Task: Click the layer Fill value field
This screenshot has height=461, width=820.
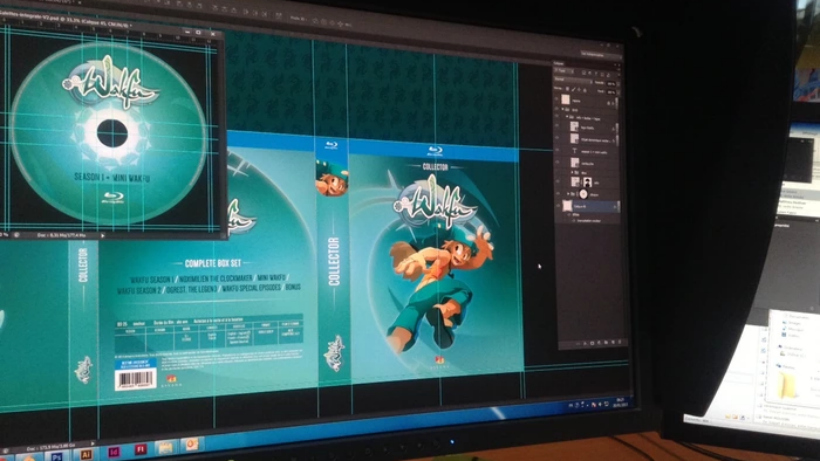Action: pyautogui.click(x=611, y=92)
